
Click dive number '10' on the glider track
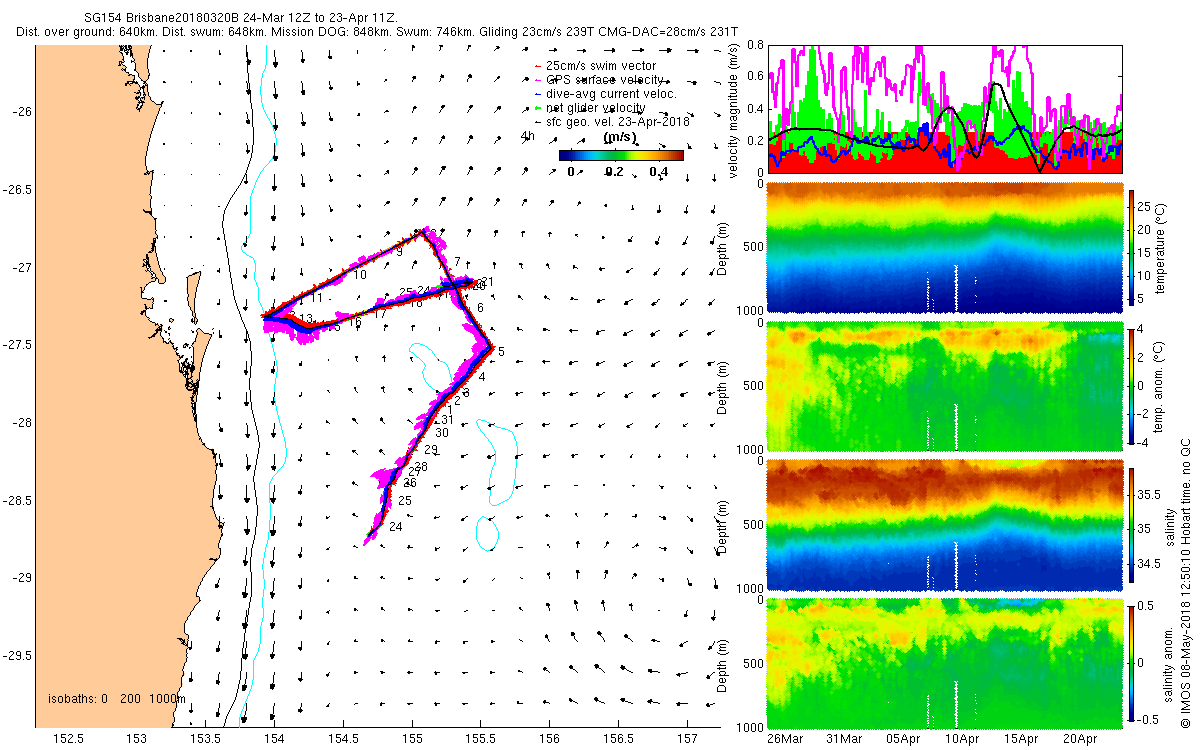(x=360, y=274)
